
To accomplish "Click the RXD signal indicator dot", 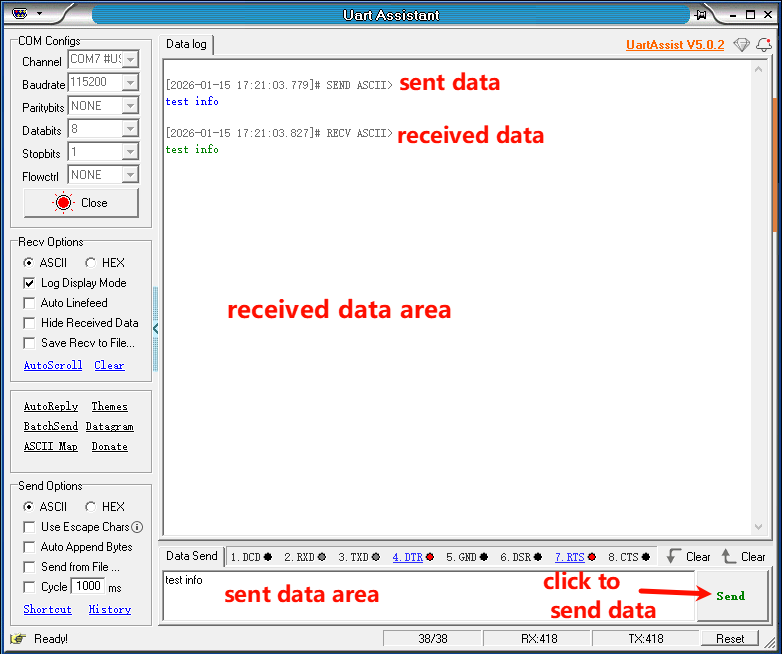I will point(322,557).
